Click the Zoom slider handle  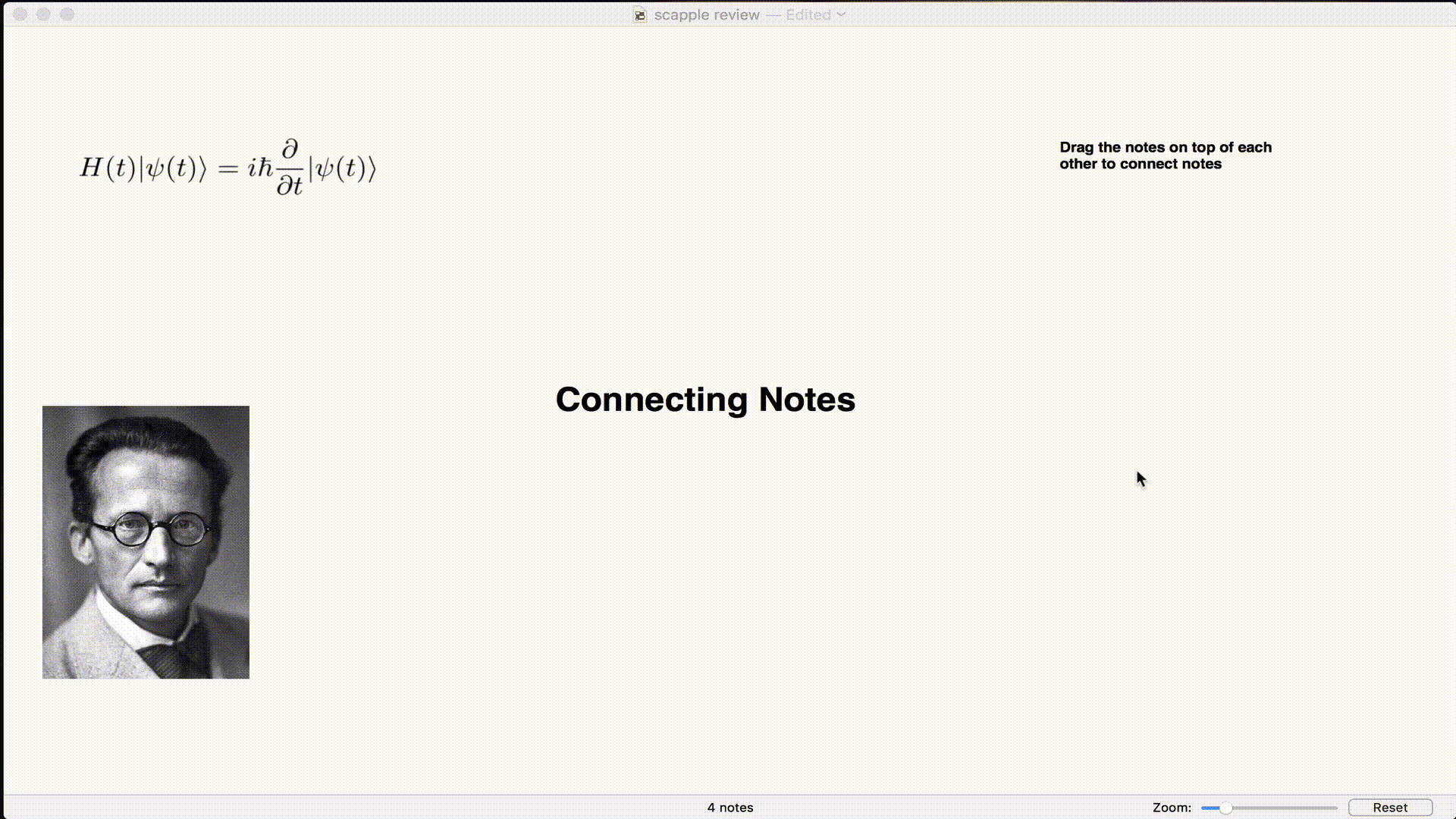[1225, 808]
